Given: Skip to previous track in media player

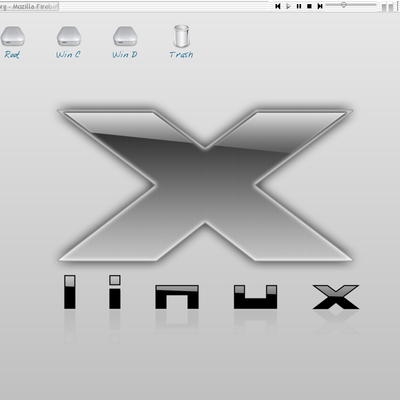Looking at the screenshot, I should click(278, 6).
